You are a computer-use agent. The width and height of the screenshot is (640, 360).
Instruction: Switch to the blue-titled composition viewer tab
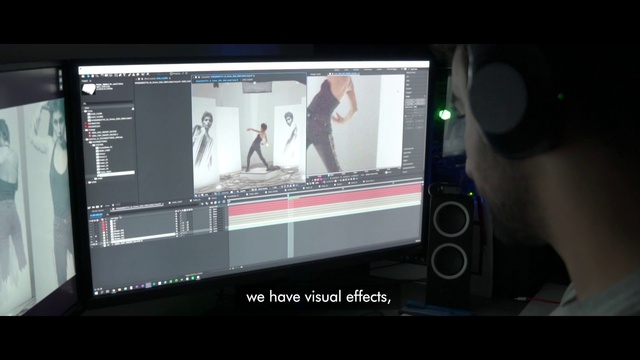click(x=232, y=76)
